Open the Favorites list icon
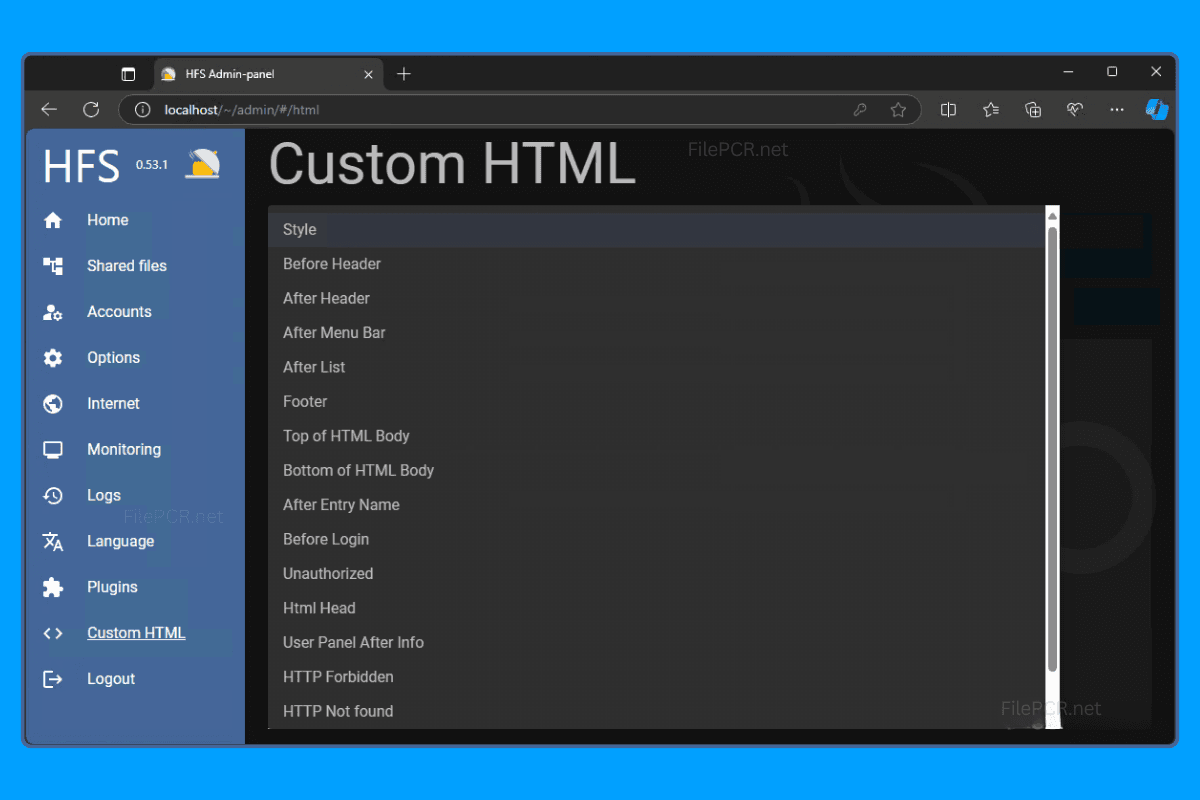Viewport: 1200px width, 800px height. point(991,110)
